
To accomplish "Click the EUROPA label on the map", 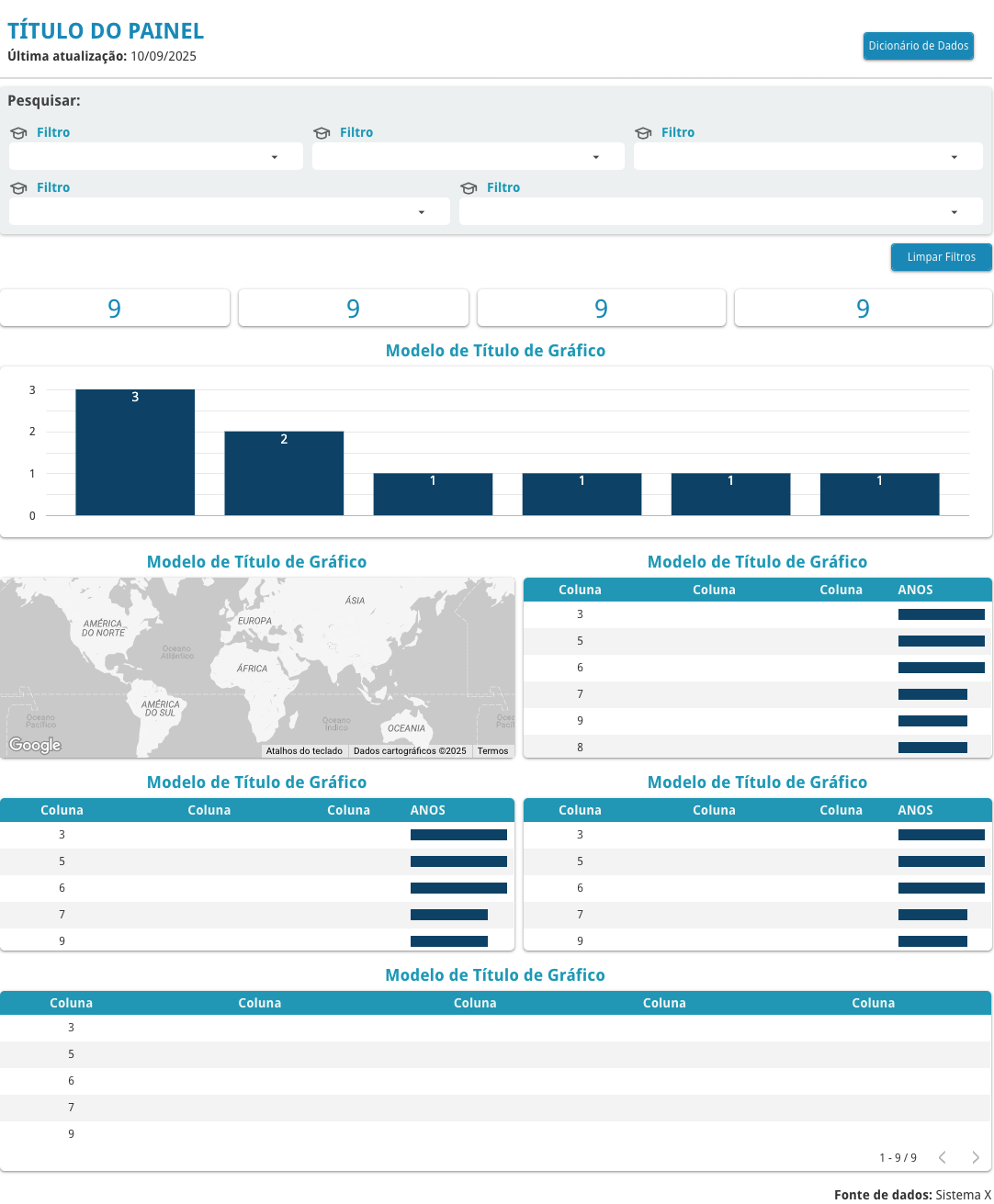I will coord(254,621).
